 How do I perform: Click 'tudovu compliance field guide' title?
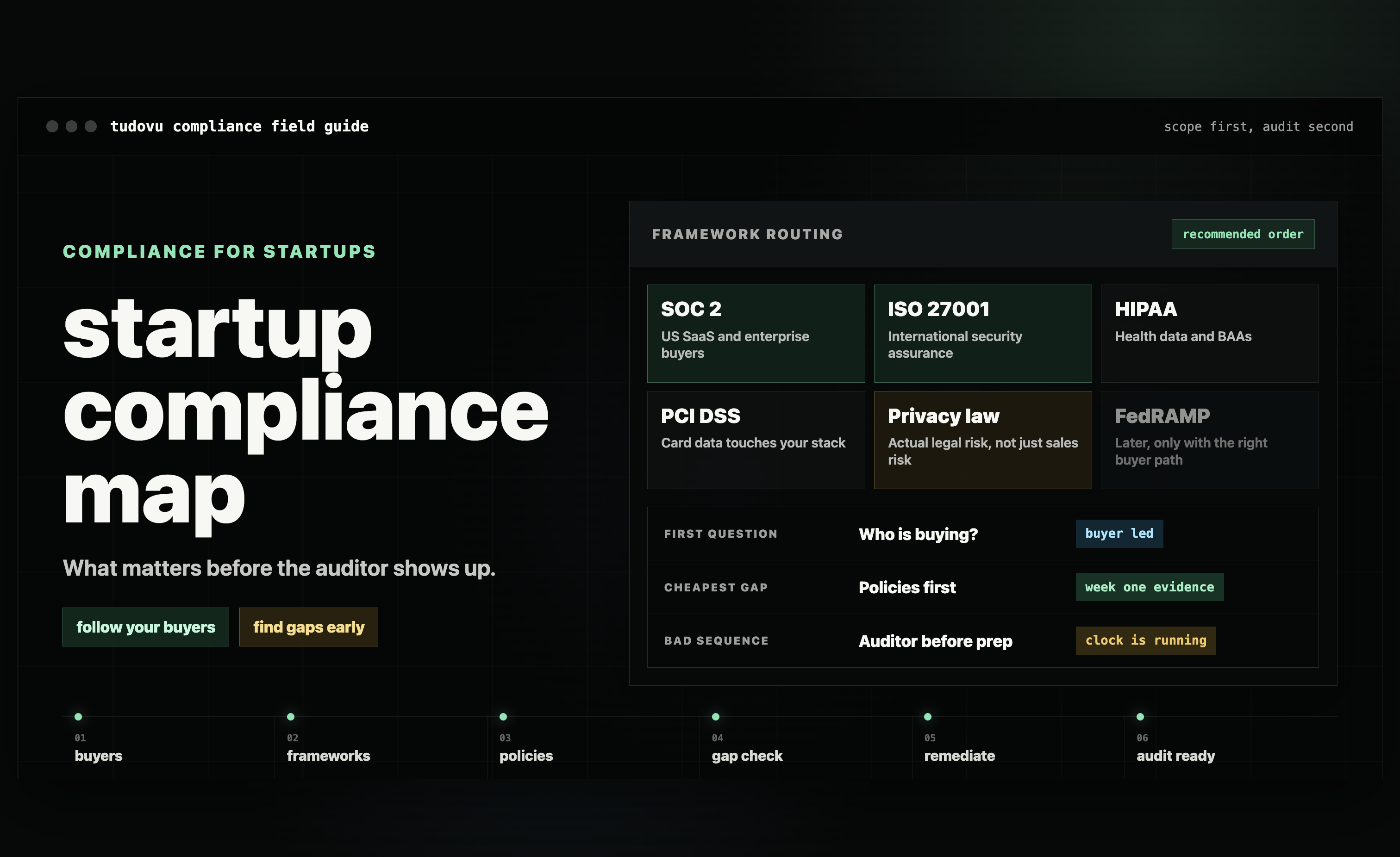(239, 126)
